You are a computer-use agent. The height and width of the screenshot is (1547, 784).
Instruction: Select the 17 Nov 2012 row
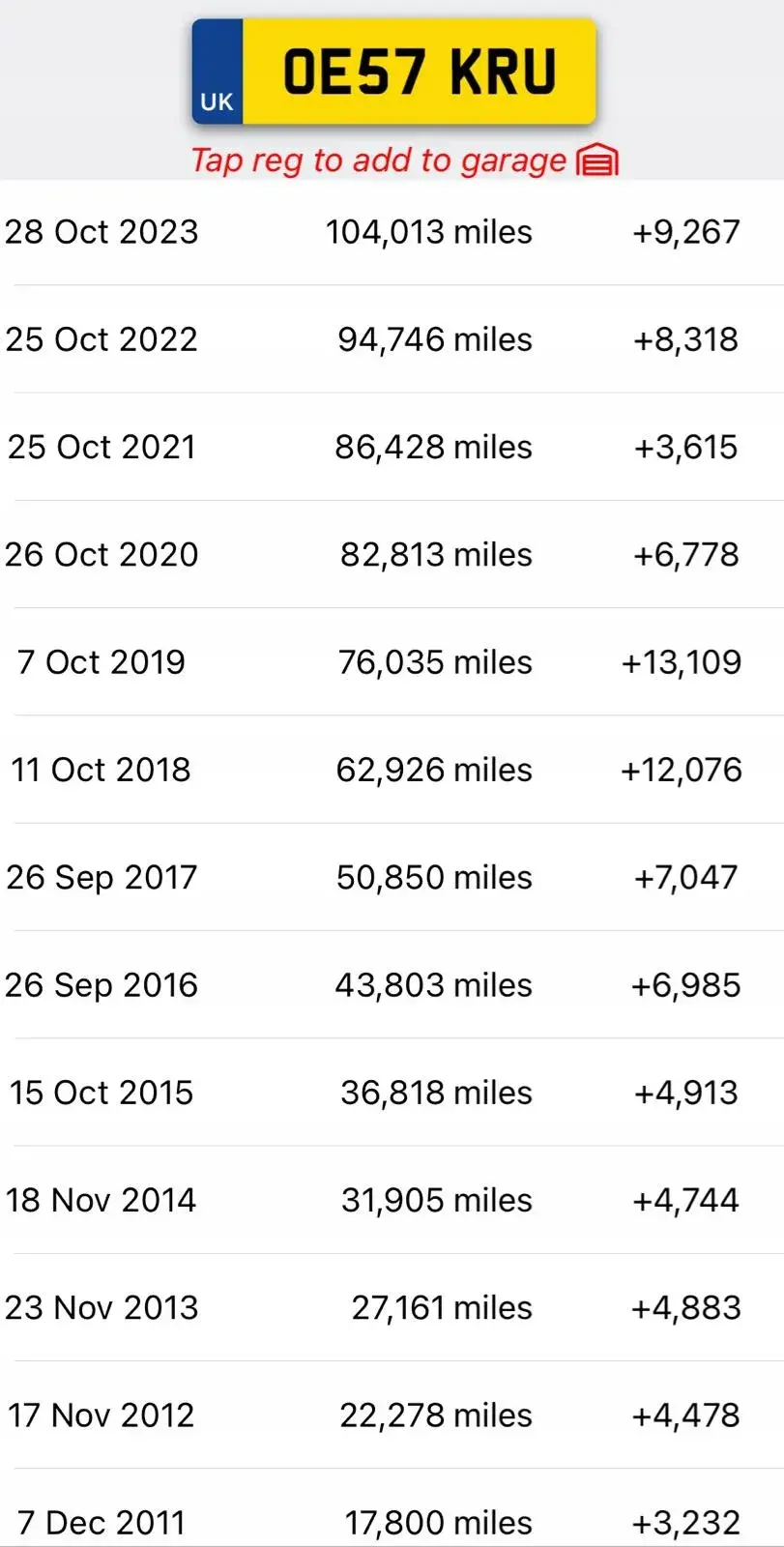392,1415
